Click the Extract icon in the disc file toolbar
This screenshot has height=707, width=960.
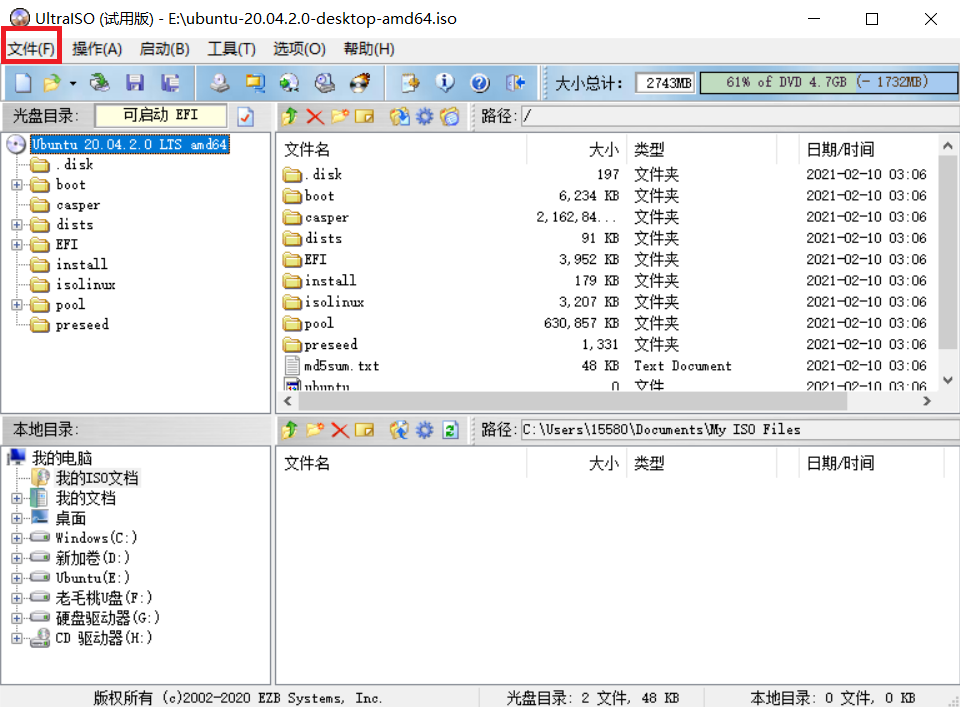pyautogui.click(x=400, y=116)
